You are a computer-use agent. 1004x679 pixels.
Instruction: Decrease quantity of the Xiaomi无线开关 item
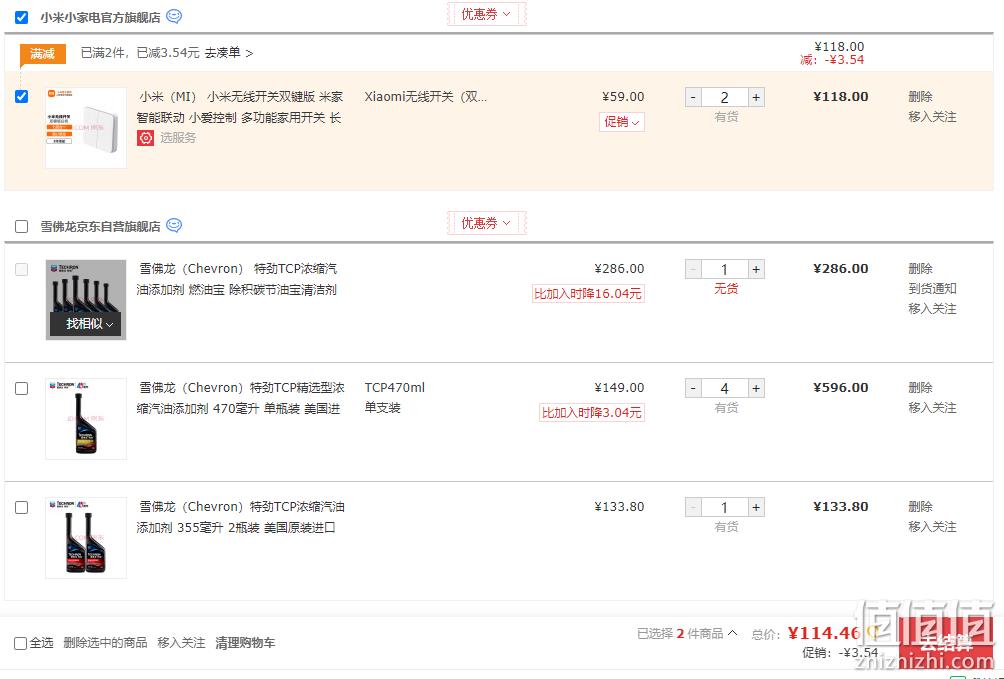[693, 97]
